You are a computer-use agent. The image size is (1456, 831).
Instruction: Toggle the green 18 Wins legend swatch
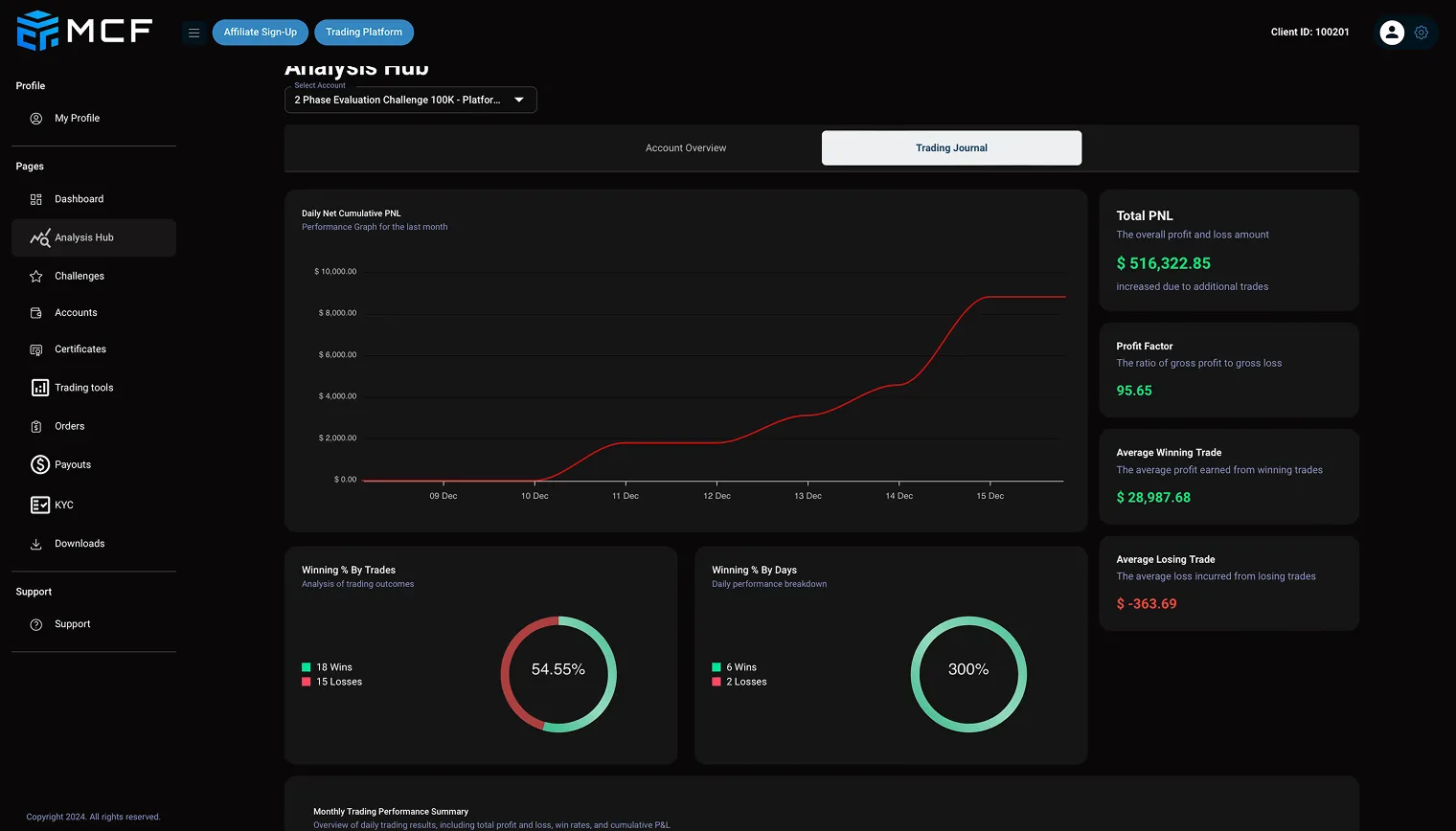coord(307,667)
